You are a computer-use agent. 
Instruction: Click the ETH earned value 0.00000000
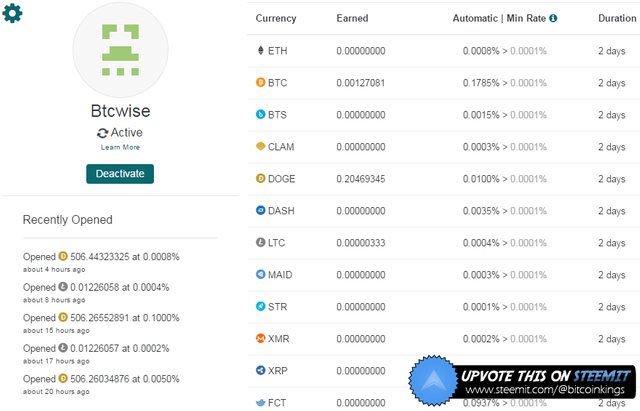pos(361,51)
